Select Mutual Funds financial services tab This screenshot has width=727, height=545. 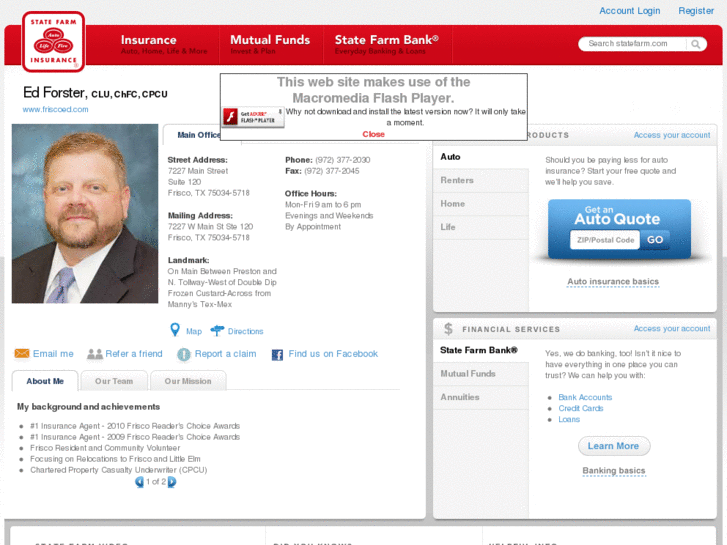coord(481,374)
